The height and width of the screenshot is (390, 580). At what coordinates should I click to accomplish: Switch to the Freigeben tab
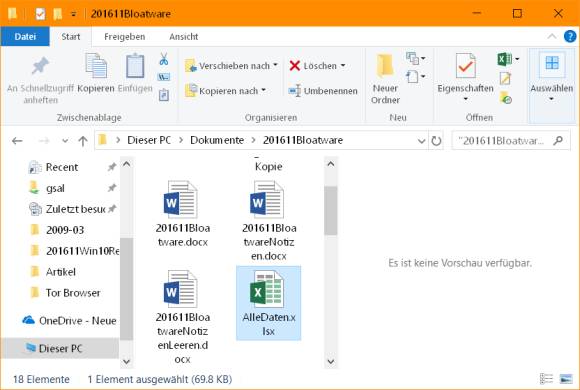125,37
